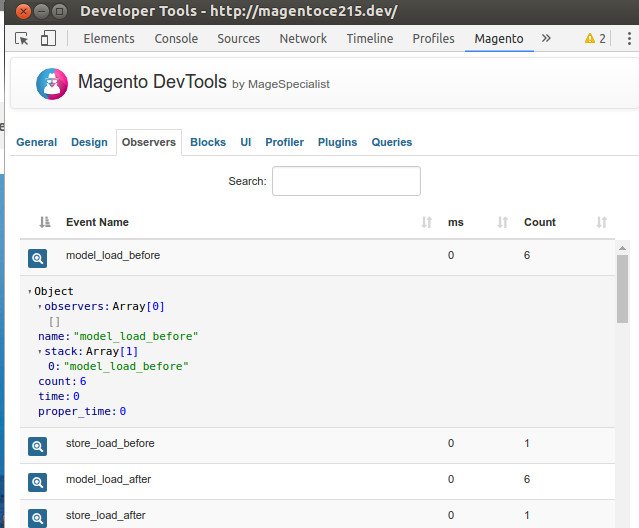Open the Profiler tab

(x=284, y=142)
